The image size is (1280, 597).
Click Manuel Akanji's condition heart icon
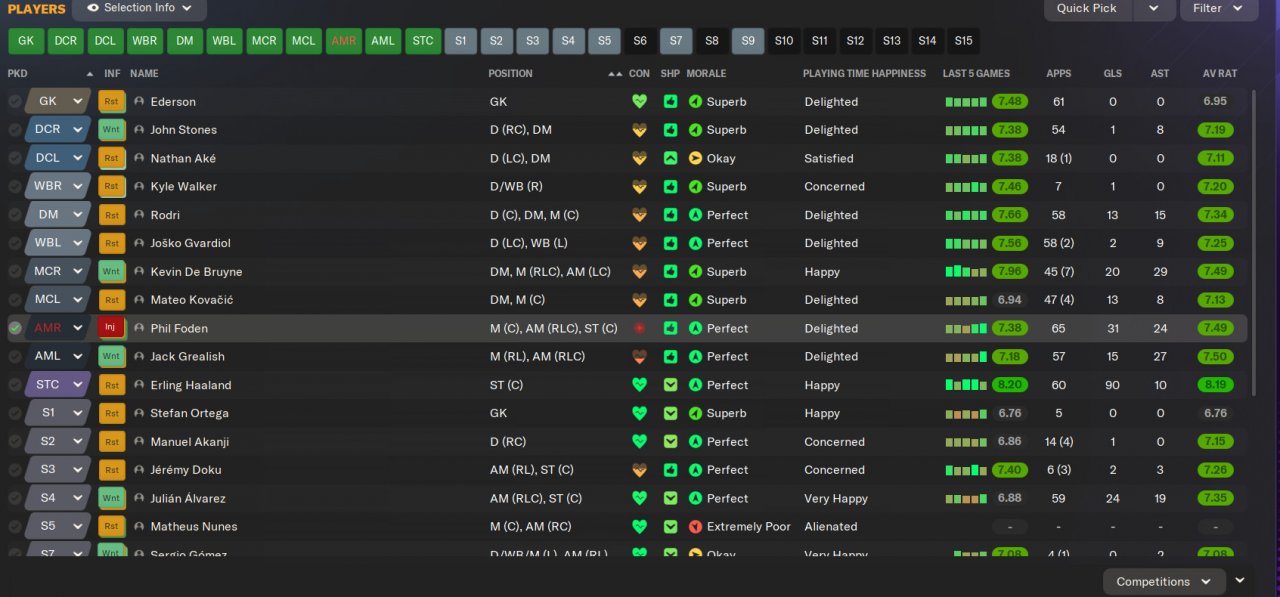(640, 441)
